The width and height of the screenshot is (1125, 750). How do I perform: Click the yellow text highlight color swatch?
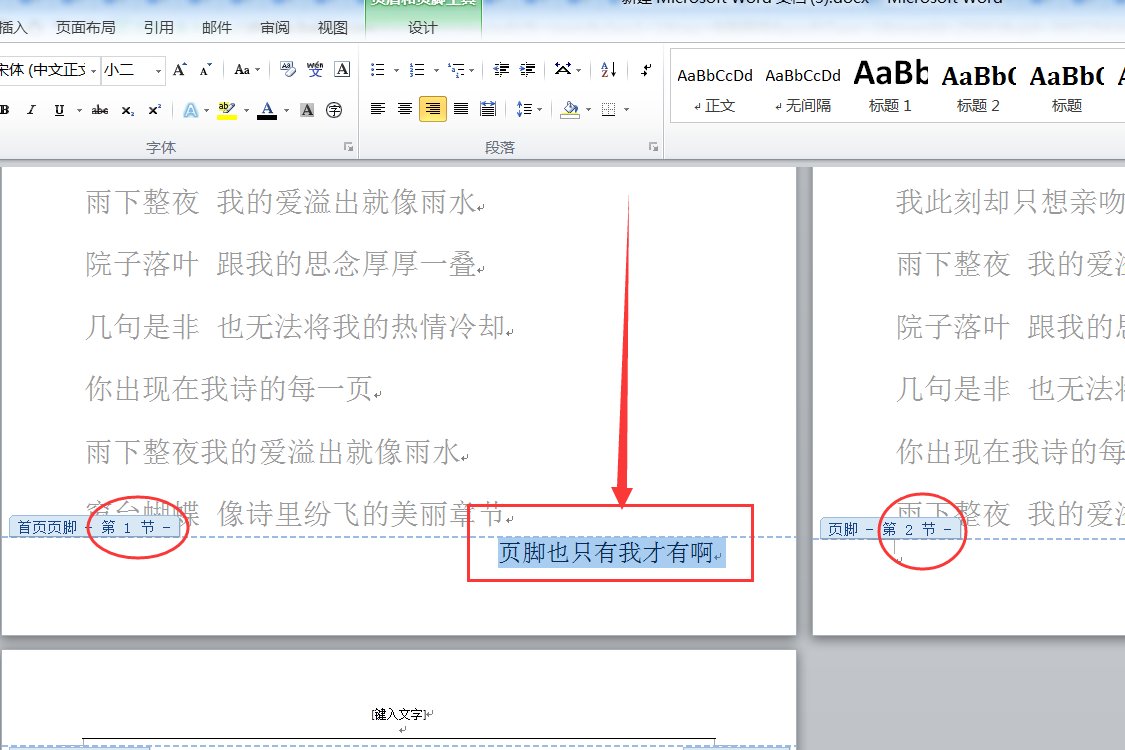[228, 116]
